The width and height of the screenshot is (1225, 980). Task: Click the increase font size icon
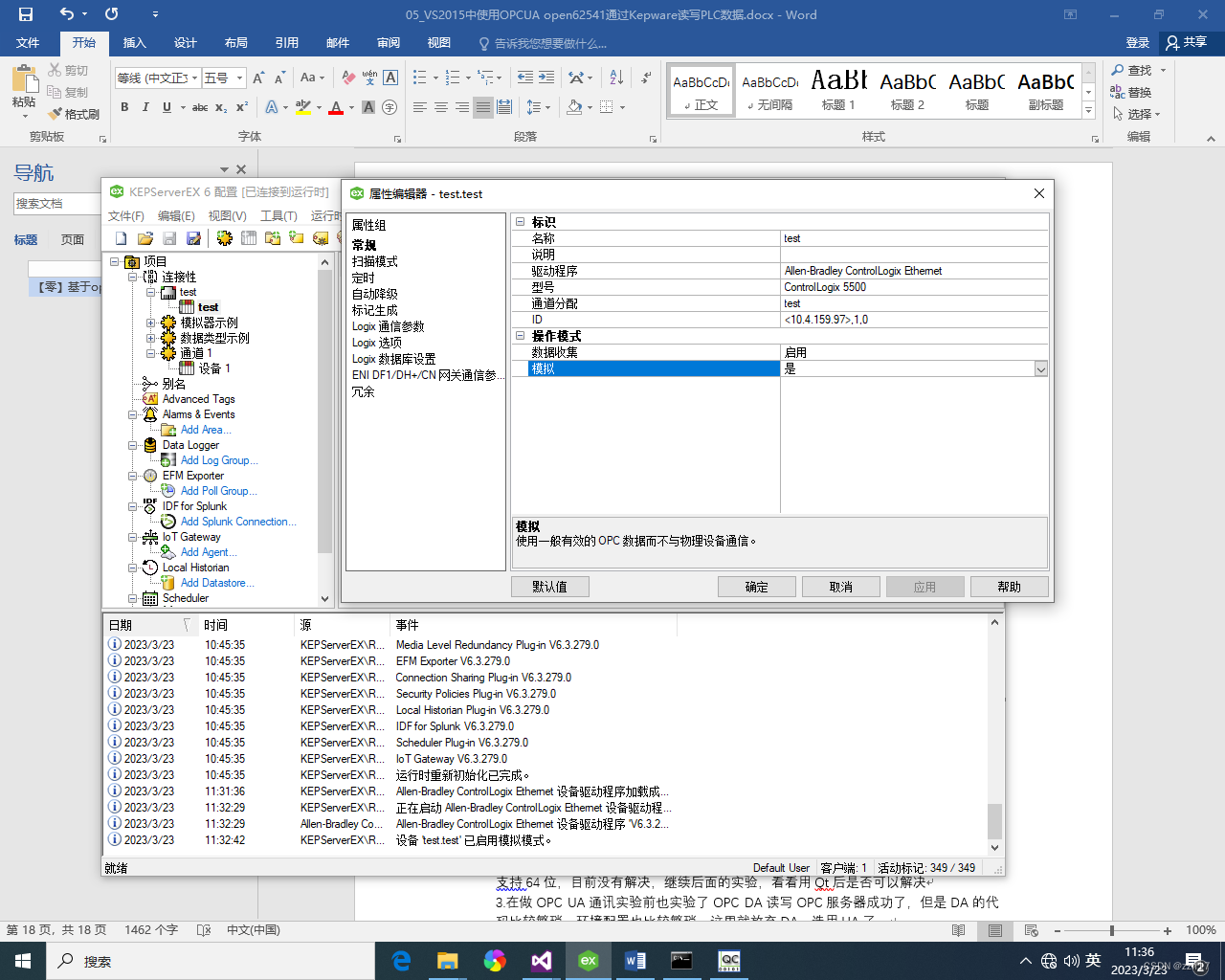coord(258,78)
